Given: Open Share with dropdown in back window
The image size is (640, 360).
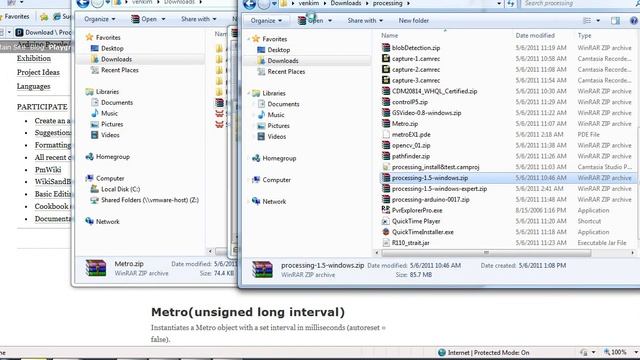Looking at the screenshot, I should pyautogui.click(x=198, y=19).
